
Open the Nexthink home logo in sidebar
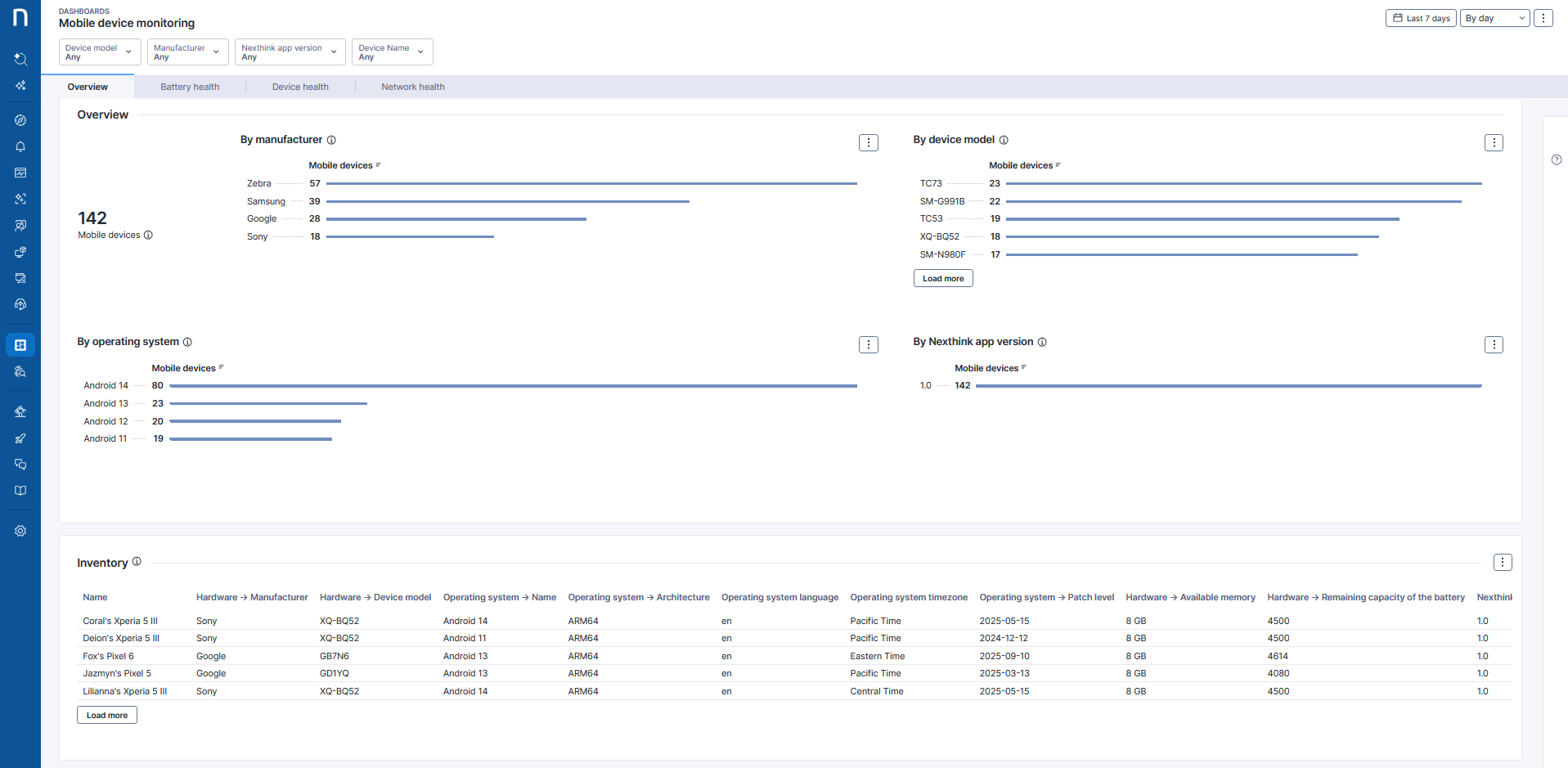pos(20,17)
